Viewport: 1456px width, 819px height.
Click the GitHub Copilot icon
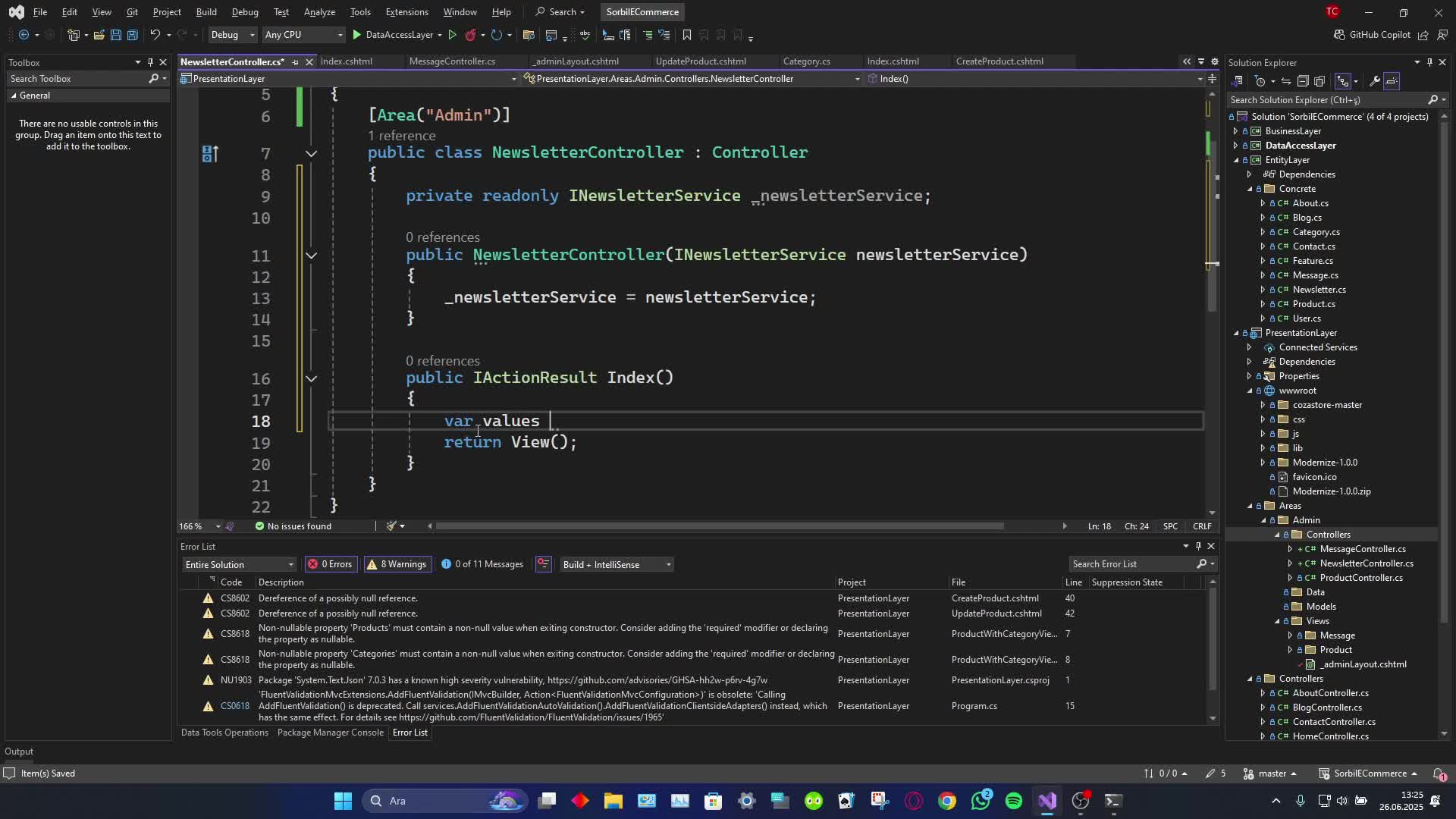click(x=1339, y=35)
